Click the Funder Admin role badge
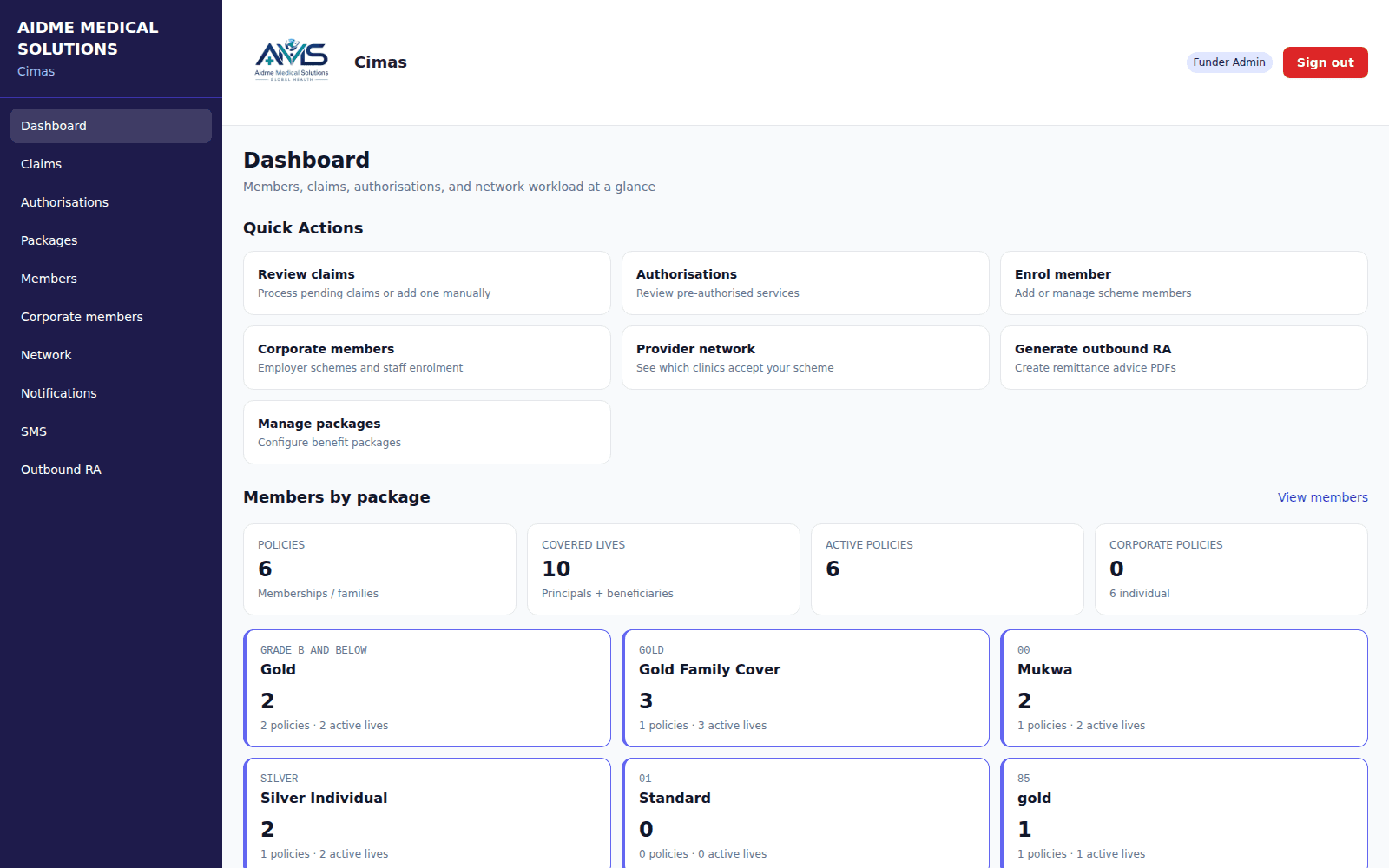 coord(1229,62)
